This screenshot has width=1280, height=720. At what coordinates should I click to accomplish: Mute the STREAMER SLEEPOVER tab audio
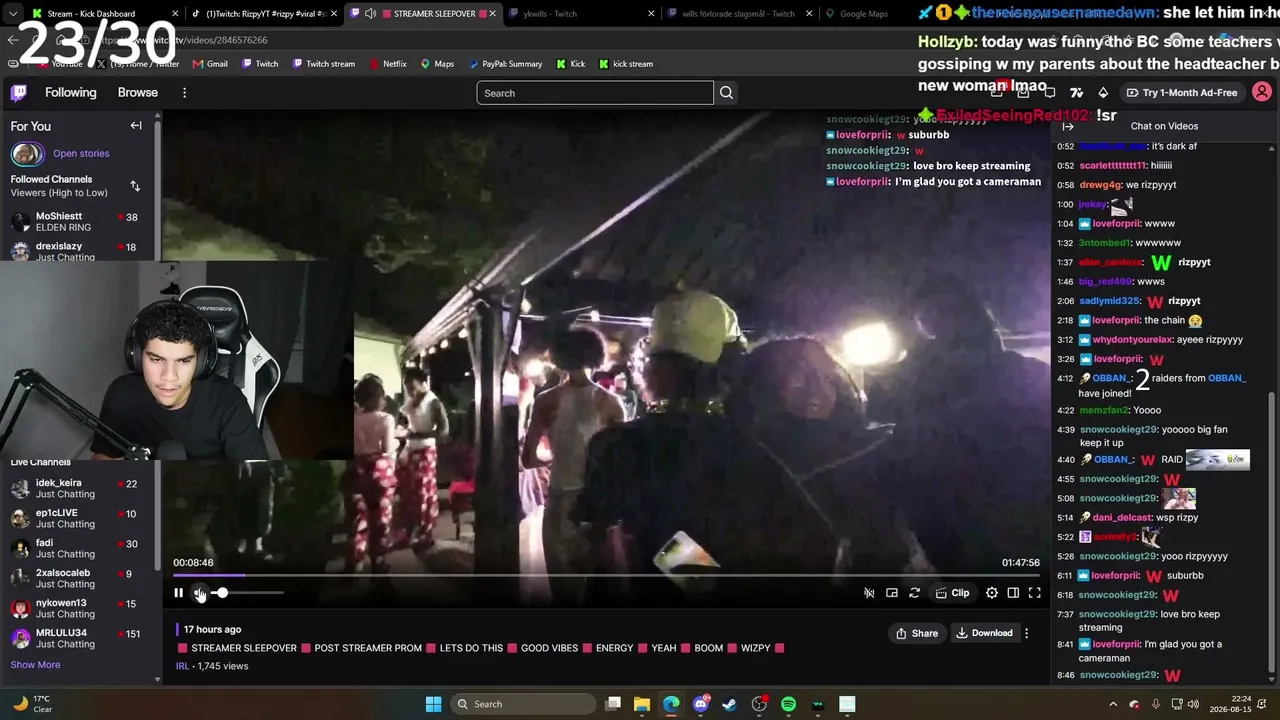tap(370, 14)
